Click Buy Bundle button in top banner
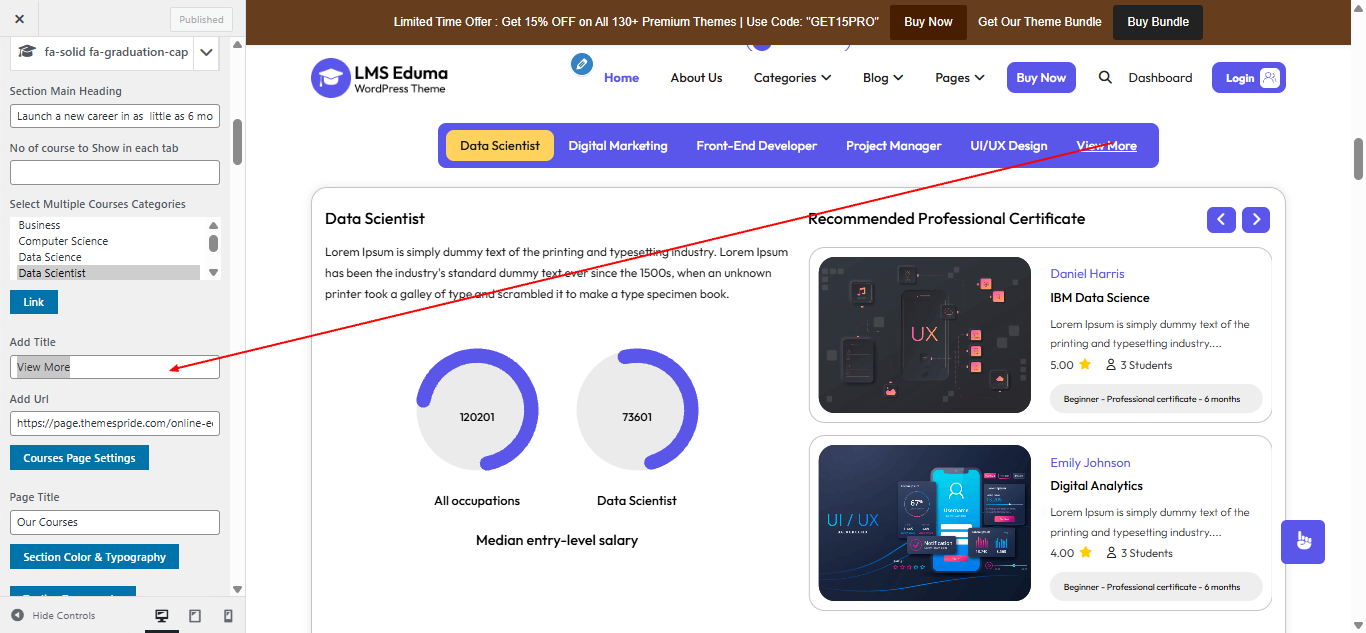Viewport: 1366px width, 633px height. (1157, 22)
